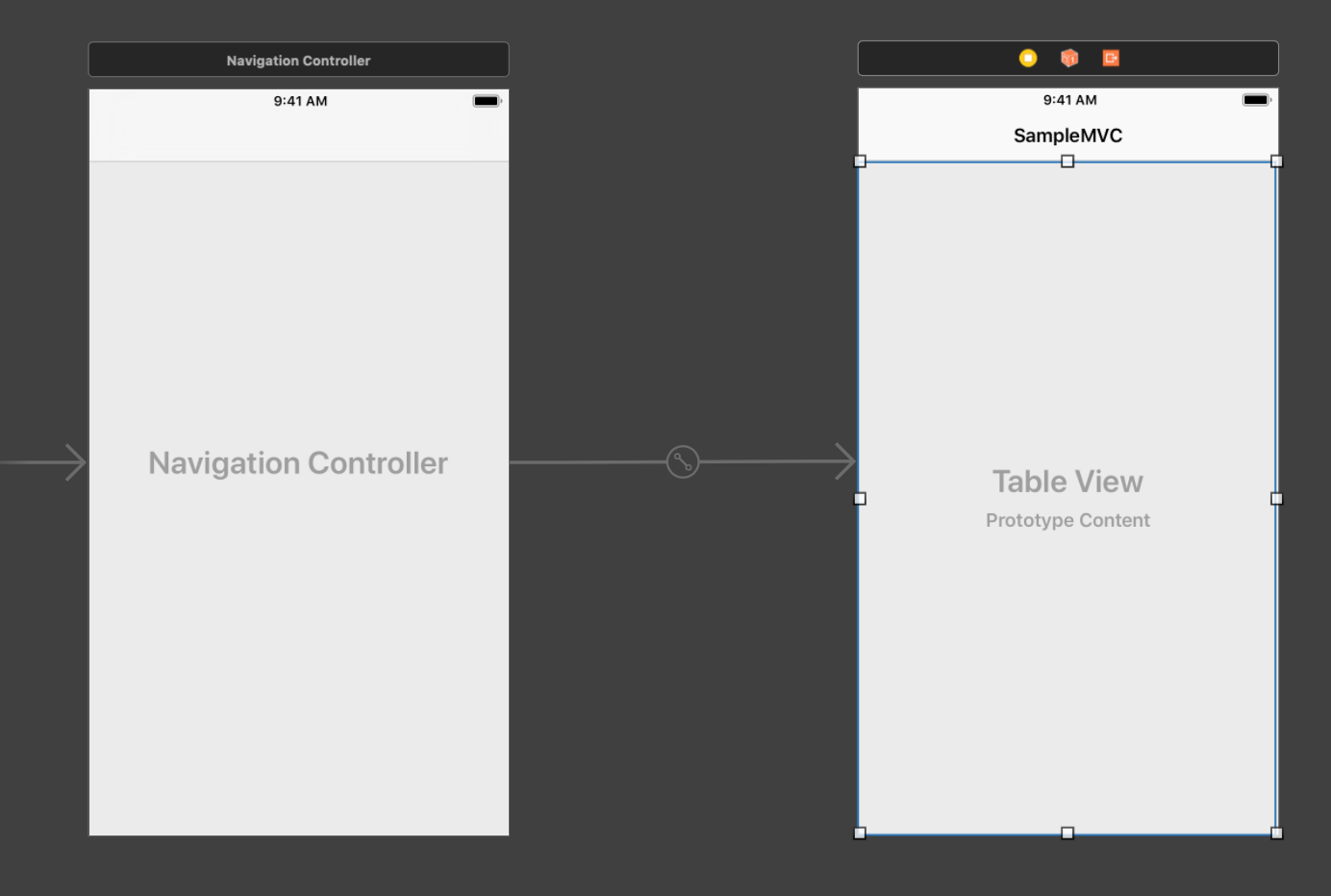Image resolution: width=1331 pixels, height=896 pixels.
Task: Click the left-center resize handle of Table View
Action: [860, 498]
